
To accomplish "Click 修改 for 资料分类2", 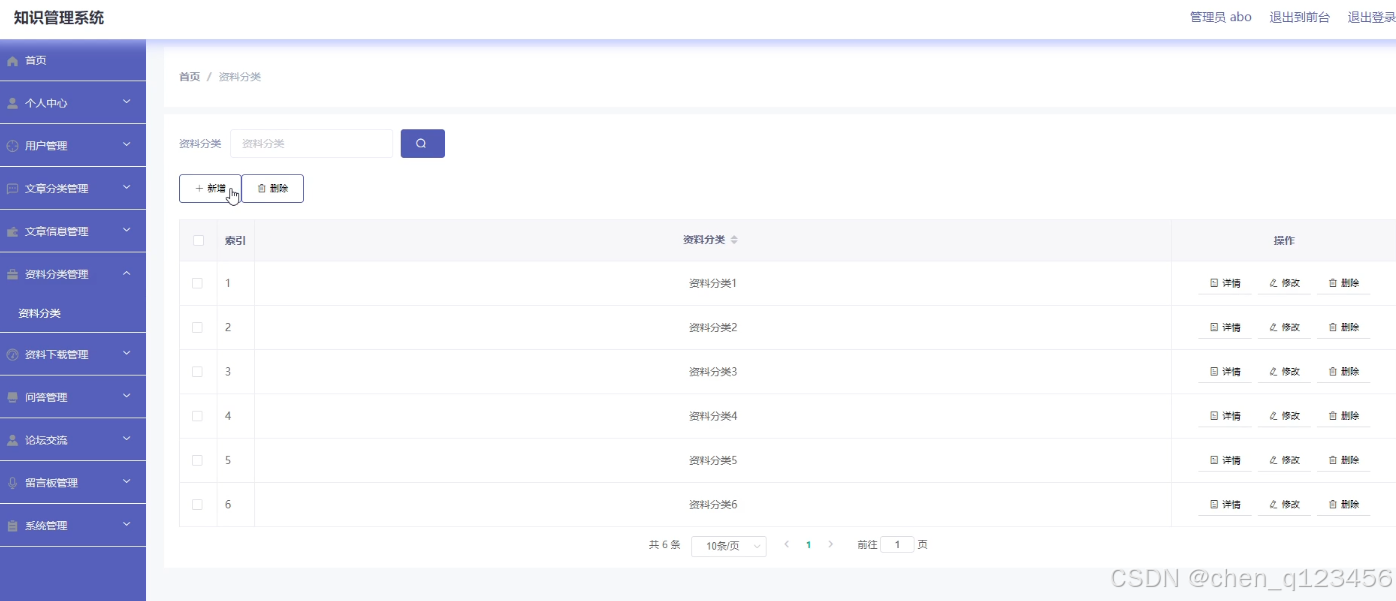I will pyautogui.click(x=1284, y=328).
